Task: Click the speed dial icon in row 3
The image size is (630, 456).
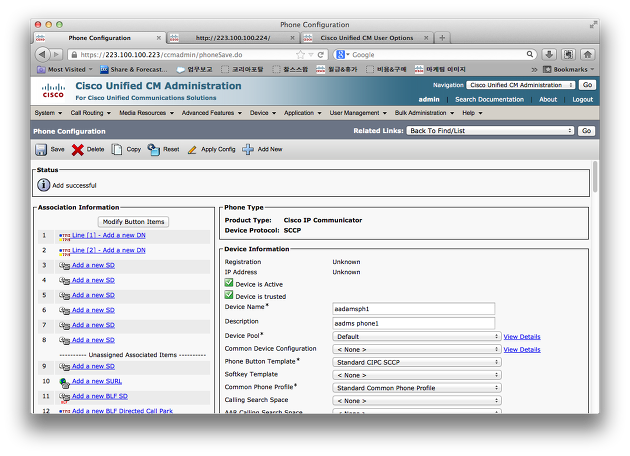Action: [x=65, y=266]
